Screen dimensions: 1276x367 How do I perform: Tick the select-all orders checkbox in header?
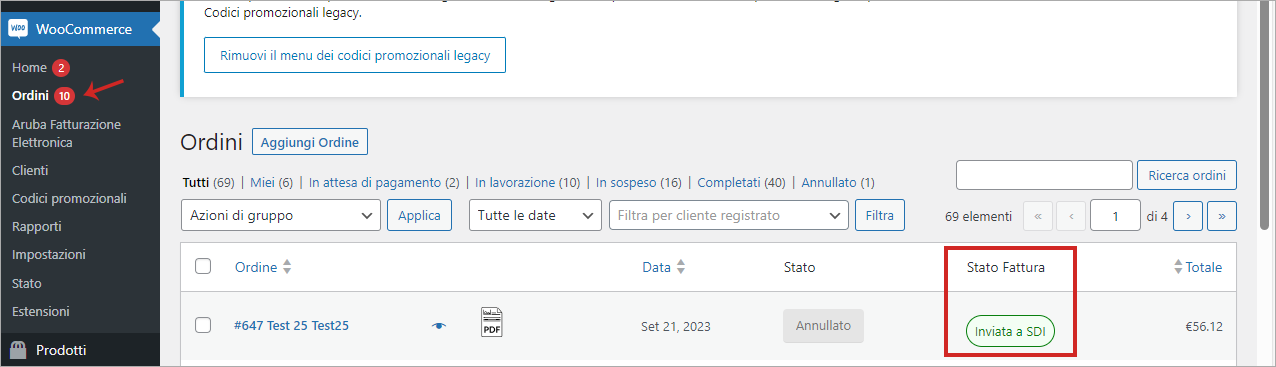click(x=203, y=266)
